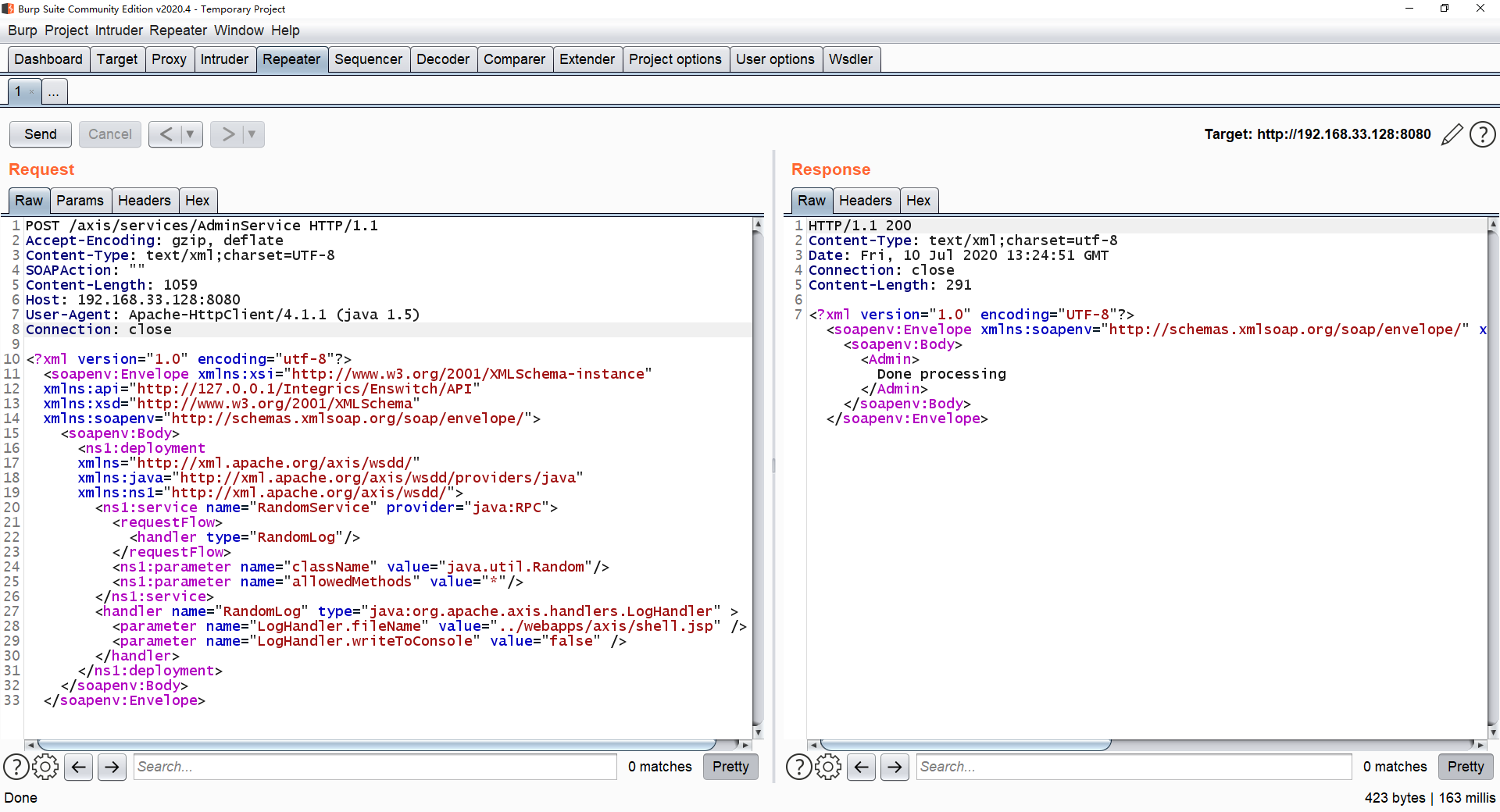Add a new Repeater tab with ...

[x=53, y=91]
